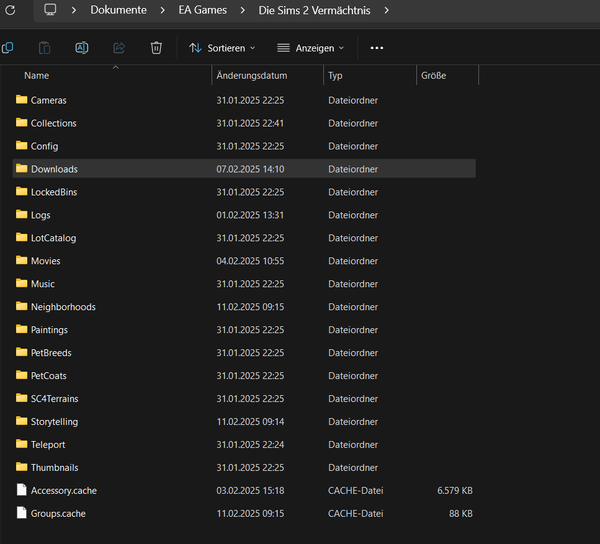Select the Music folder icon

21,283
